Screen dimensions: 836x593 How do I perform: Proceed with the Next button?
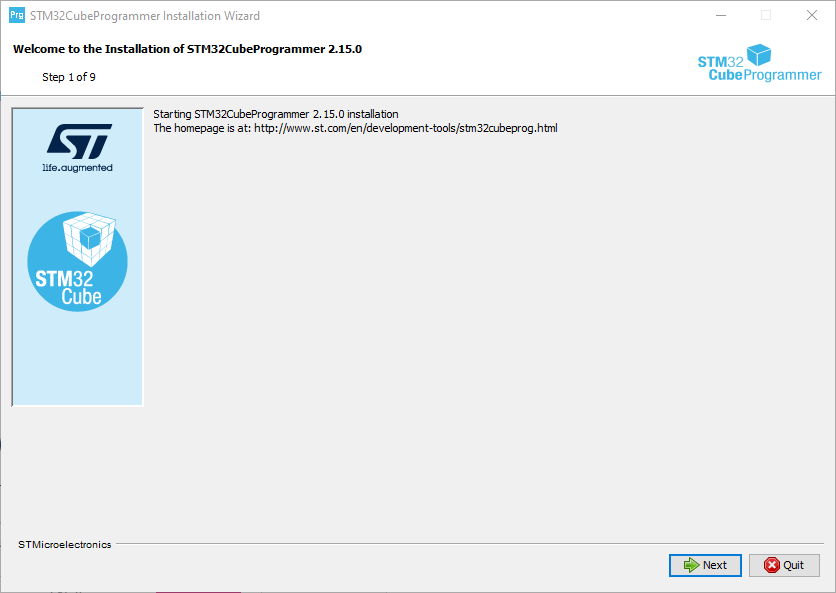705,565
